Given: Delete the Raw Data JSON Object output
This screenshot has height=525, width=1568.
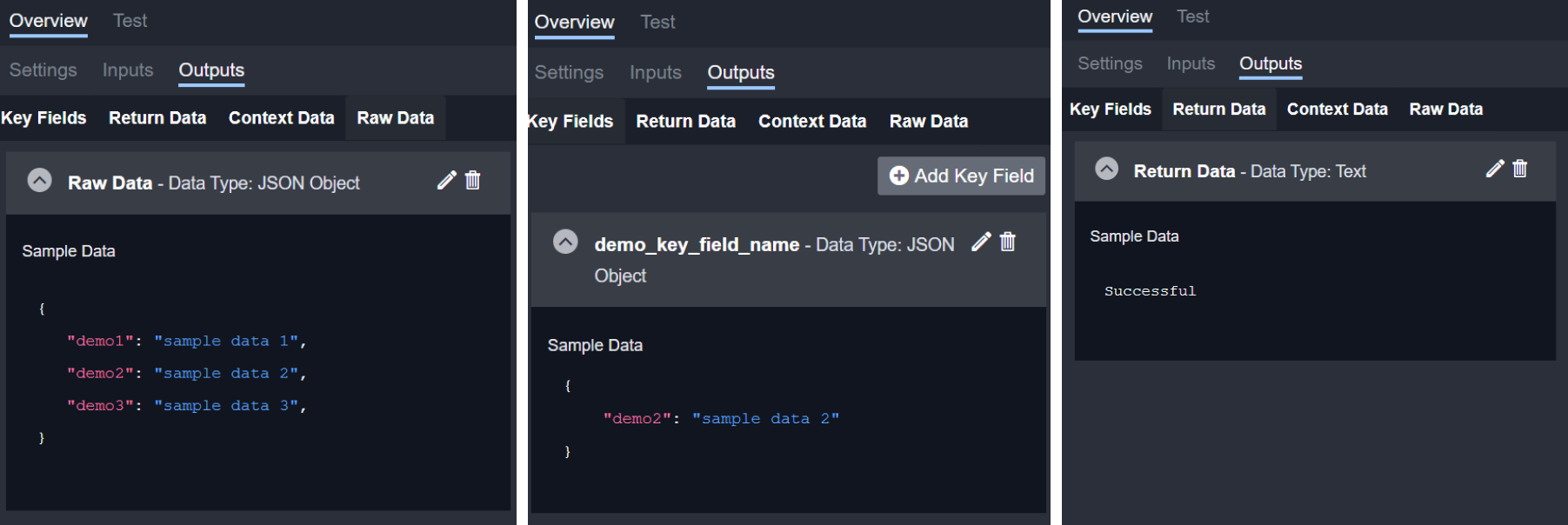Looking at the screenshot, I should click(x=473, y=181).
